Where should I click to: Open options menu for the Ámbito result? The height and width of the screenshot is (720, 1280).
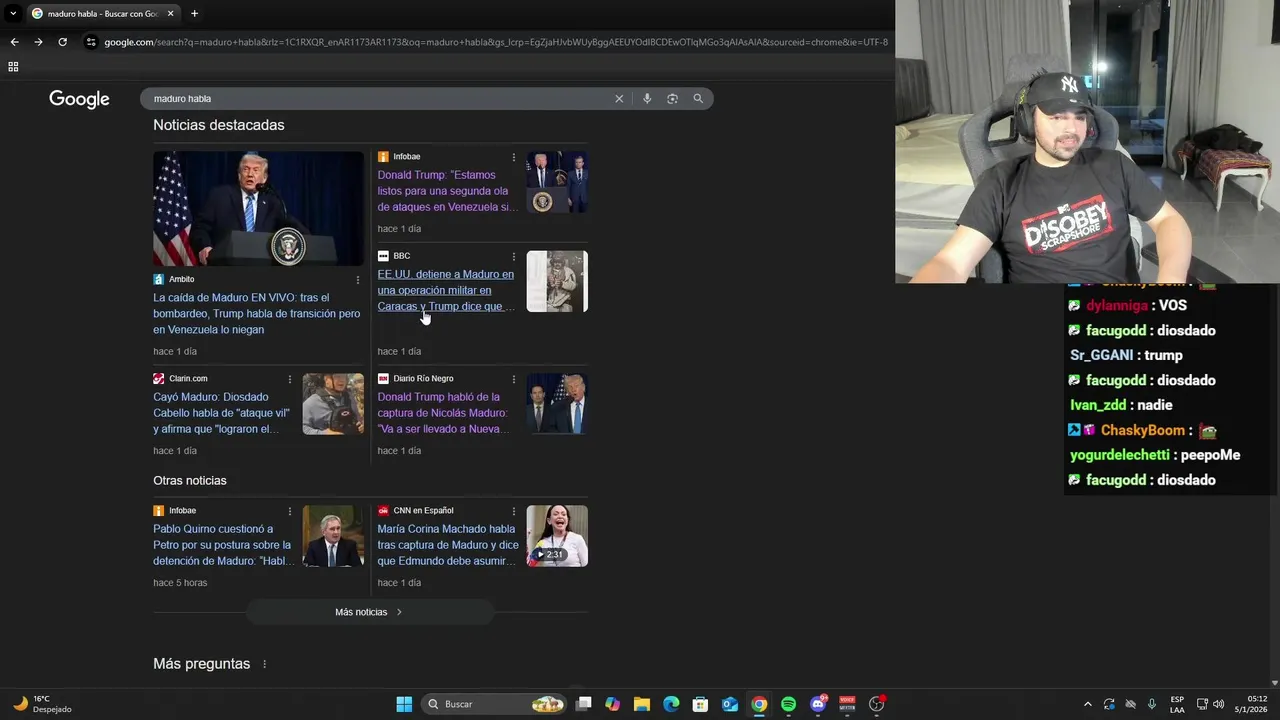coord(358,280)
